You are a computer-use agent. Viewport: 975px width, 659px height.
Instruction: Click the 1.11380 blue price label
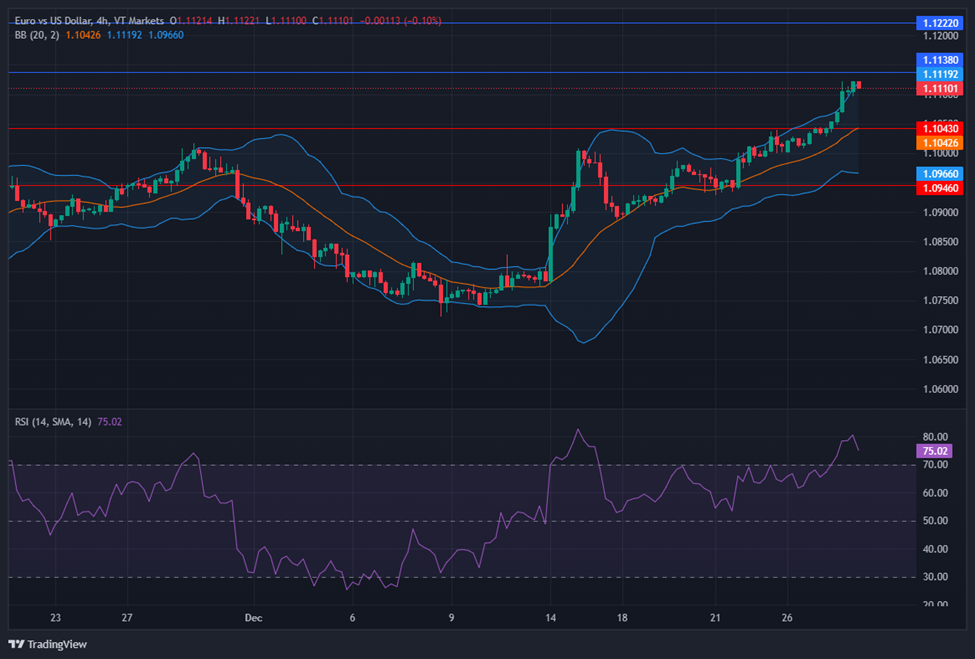[x=938, y=60]
